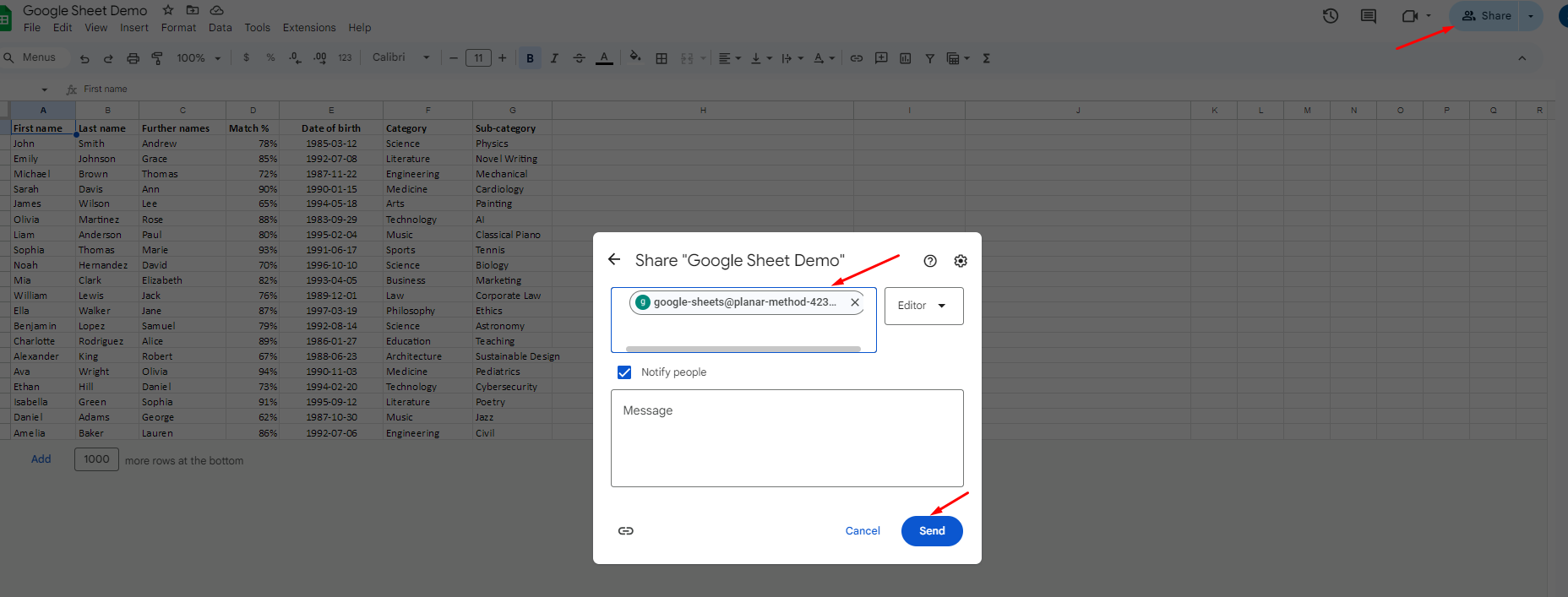Viewport: 1568px width, 597px height.
Task: Insert a link from toolbar
Action: pyautogui.click(x=857, y=58)
